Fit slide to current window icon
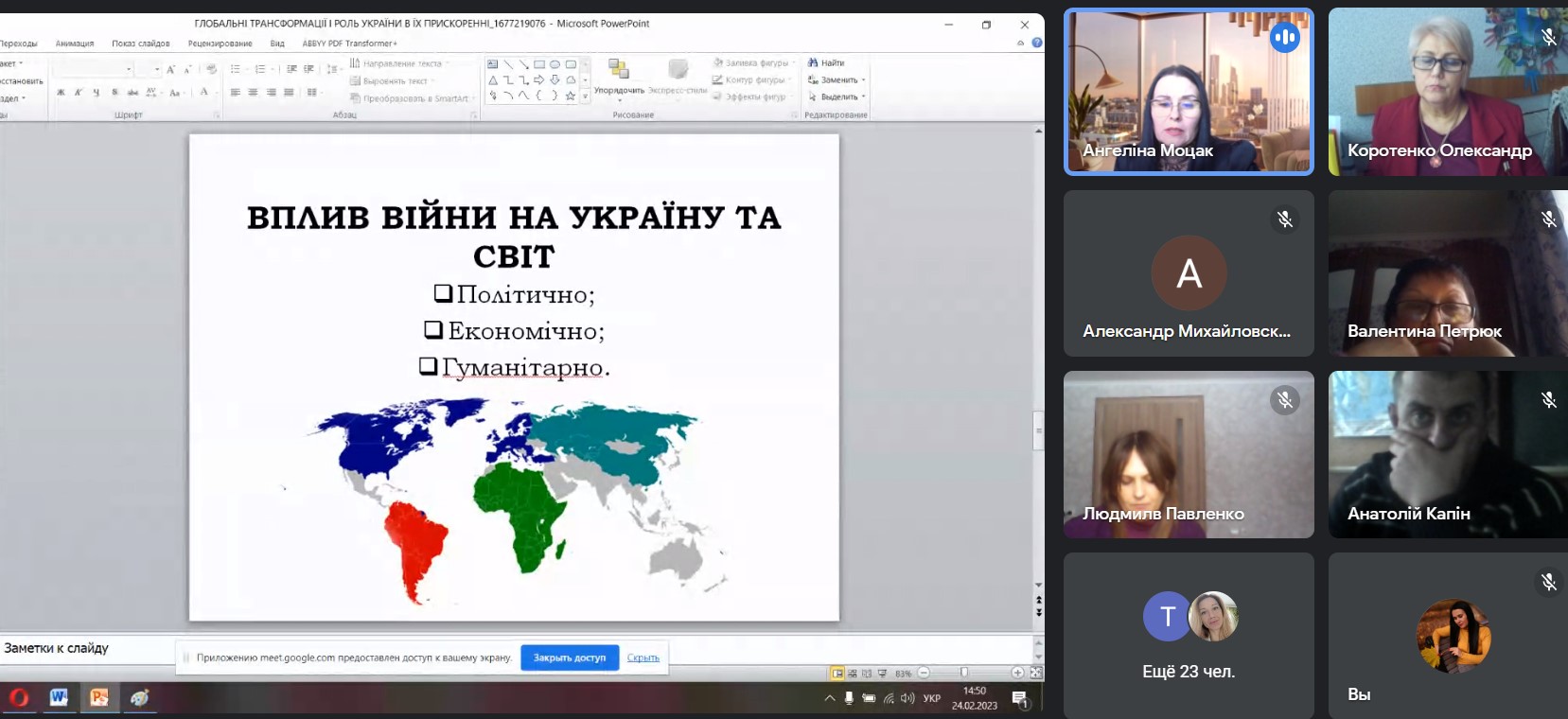This screenshot has width=1568, height=719. point(1035,673)
